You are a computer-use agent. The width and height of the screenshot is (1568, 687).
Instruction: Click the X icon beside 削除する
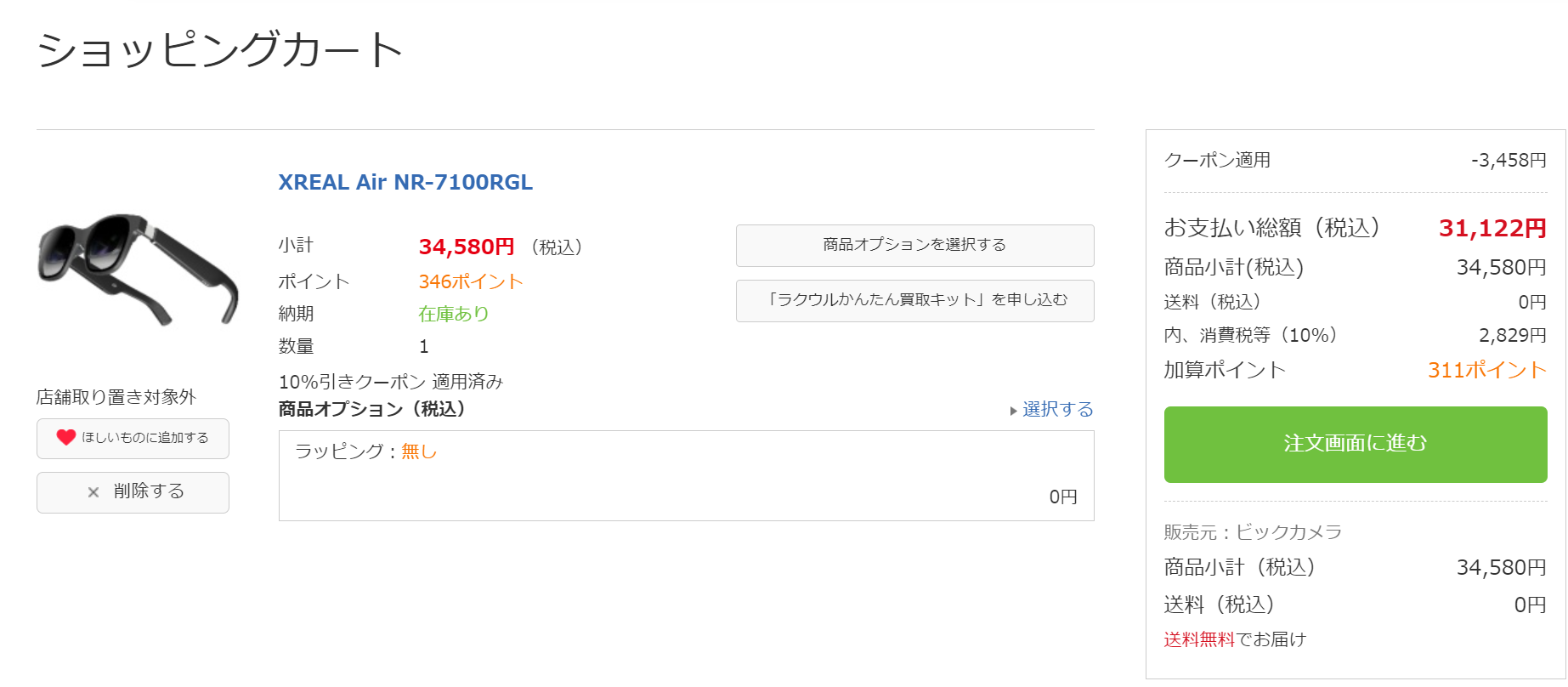[x=93, y=492]
